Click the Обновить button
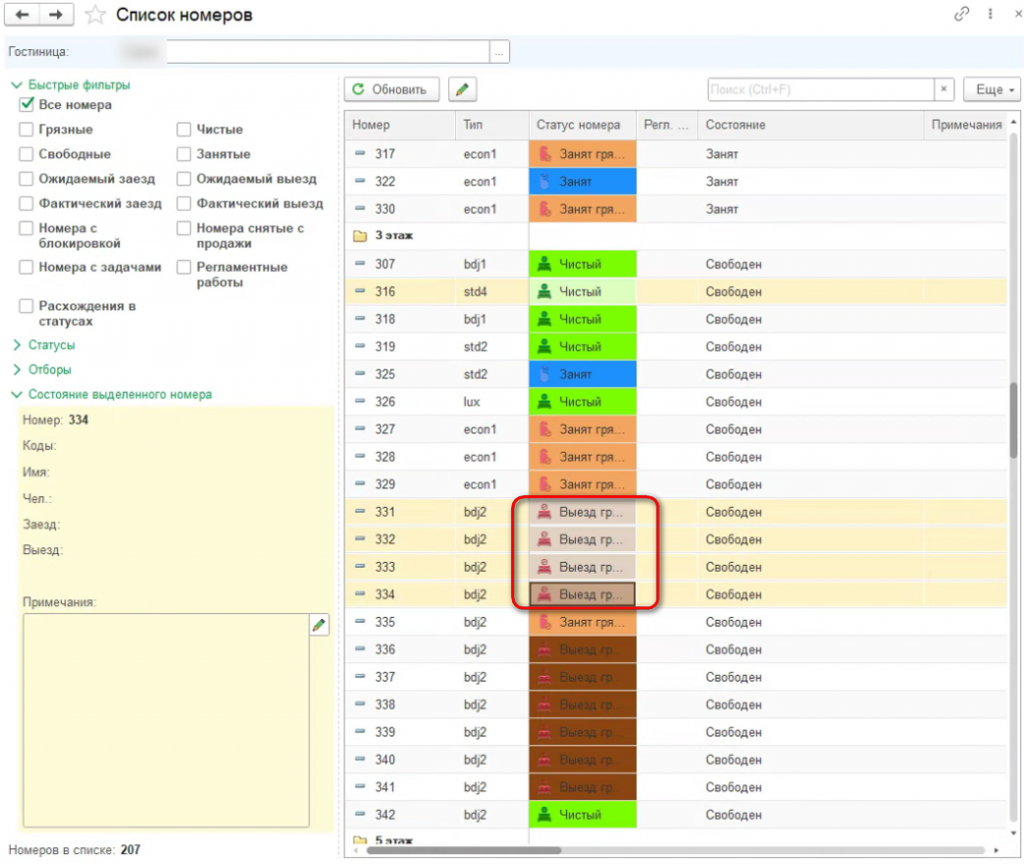Screen dimensions: 1024x864 click(392, 89)
